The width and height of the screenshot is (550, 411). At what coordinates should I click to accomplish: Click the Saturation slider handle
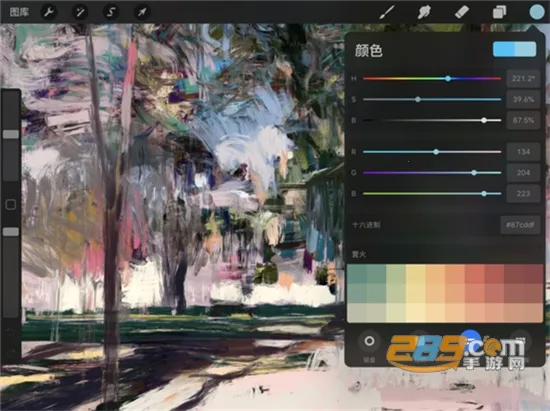pyautogui.click(x=418, y=99)
